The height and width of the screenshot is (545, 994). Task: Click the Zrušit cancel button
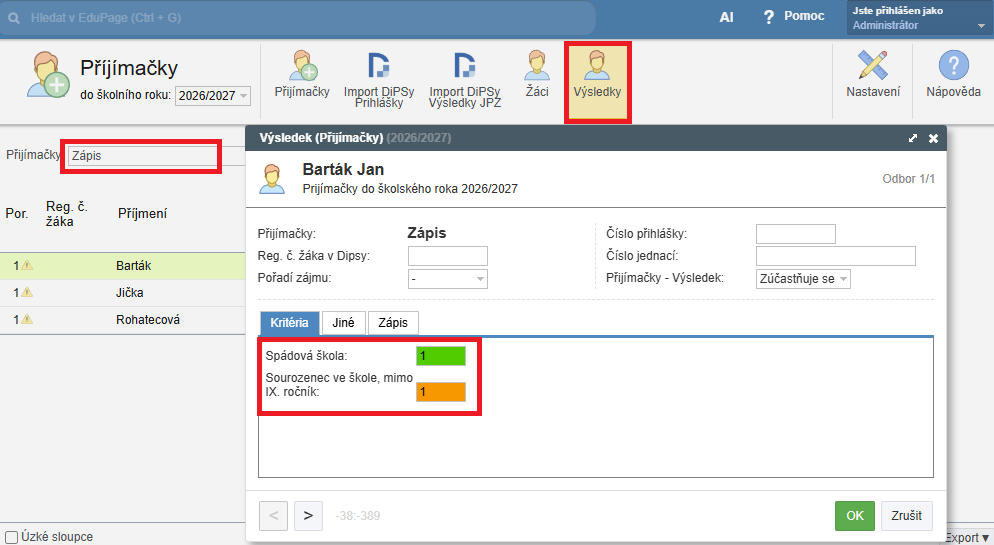pos(907,516)
